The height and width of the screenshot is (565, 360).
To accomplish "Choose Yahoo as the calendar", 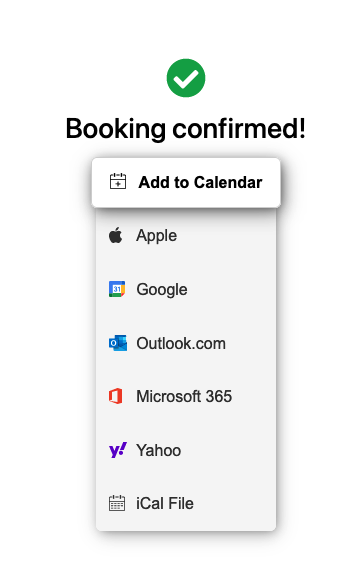I will [x=186, y=450].
